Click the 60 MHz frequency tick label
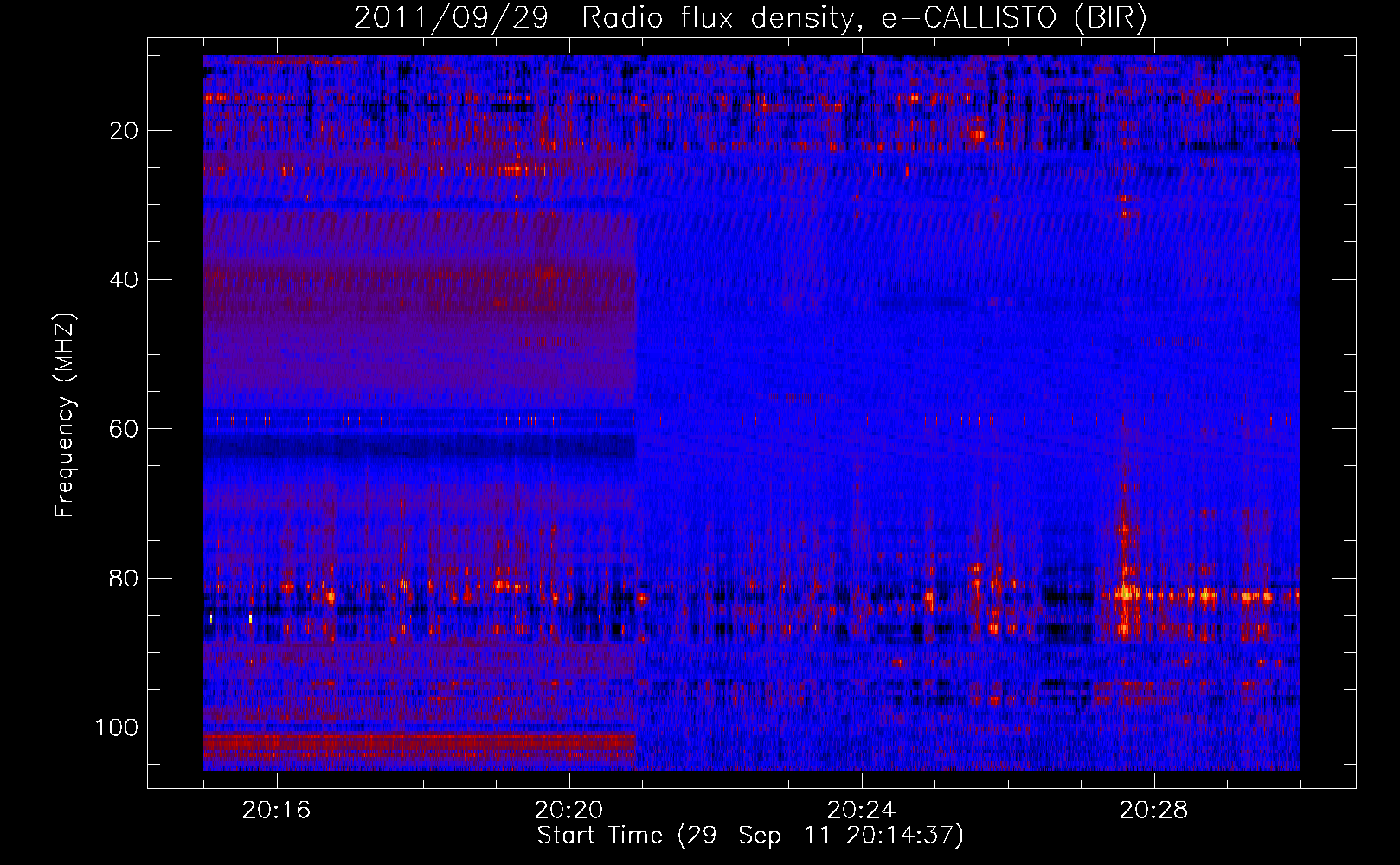 click(124, 429)
